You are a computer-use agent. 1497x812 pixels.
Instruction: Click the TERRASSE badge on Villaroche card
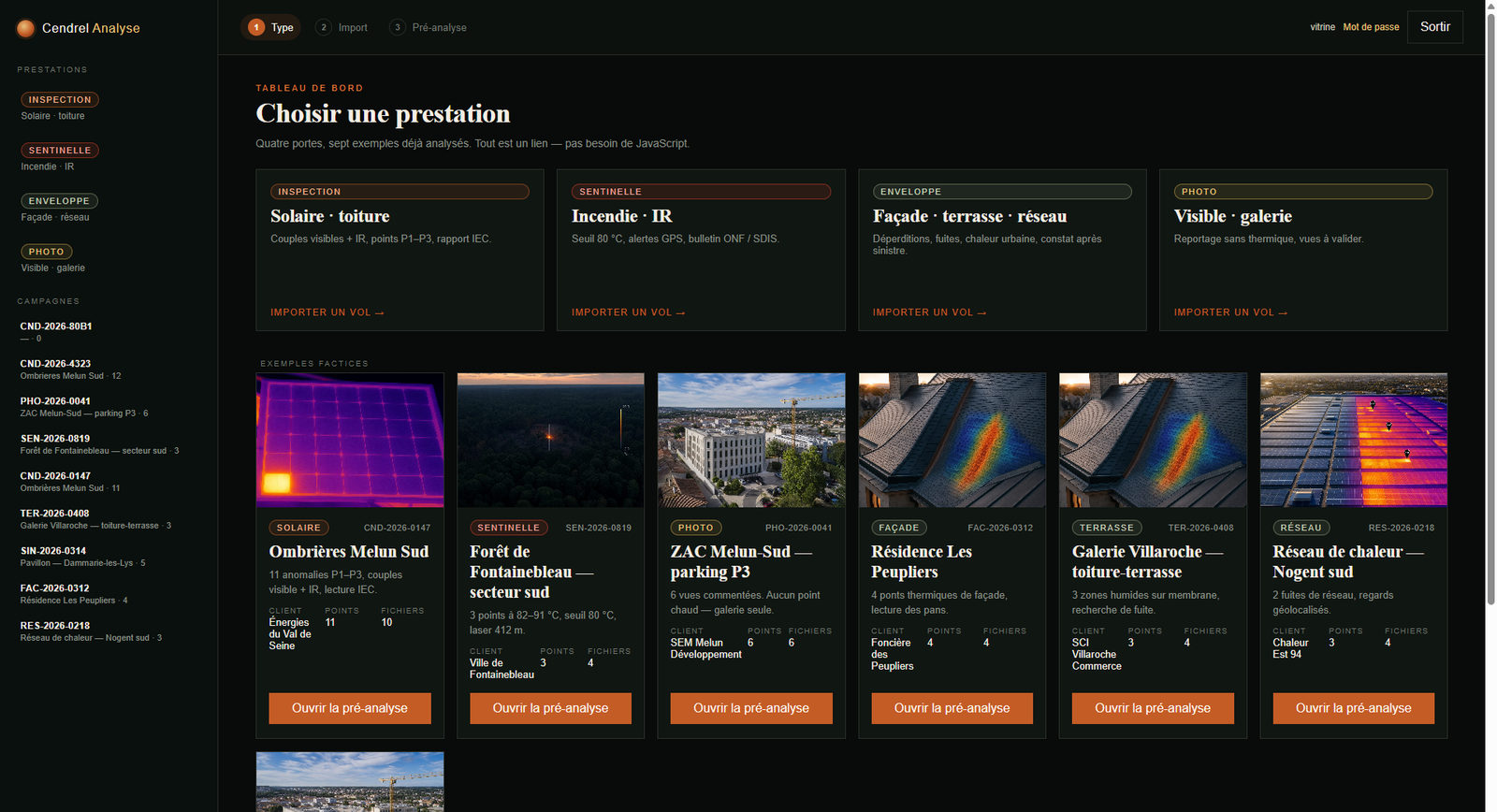tap(1107, 528)
